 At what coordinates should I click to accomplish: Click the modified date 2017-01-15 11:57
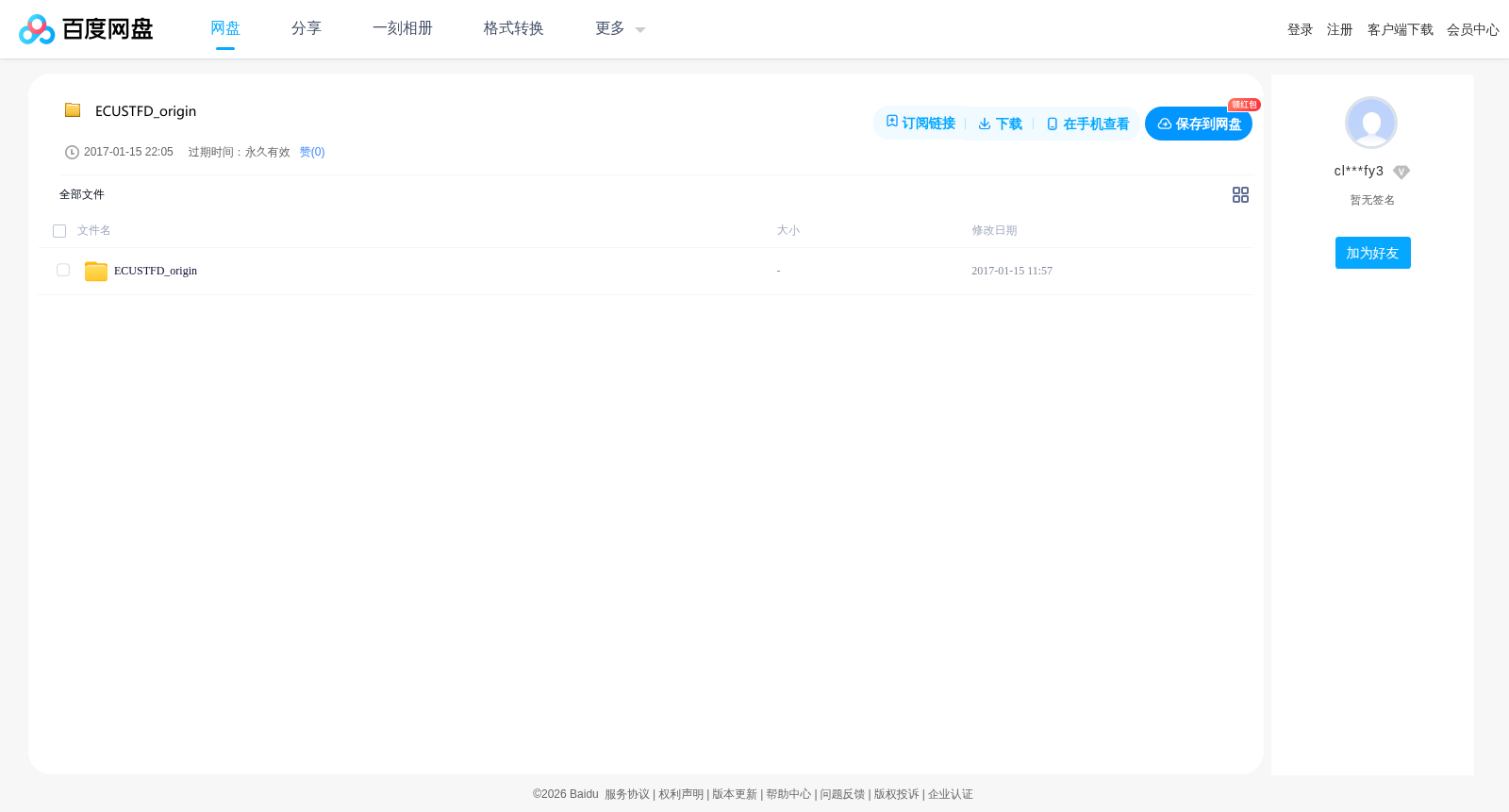tap(1012, 271)
